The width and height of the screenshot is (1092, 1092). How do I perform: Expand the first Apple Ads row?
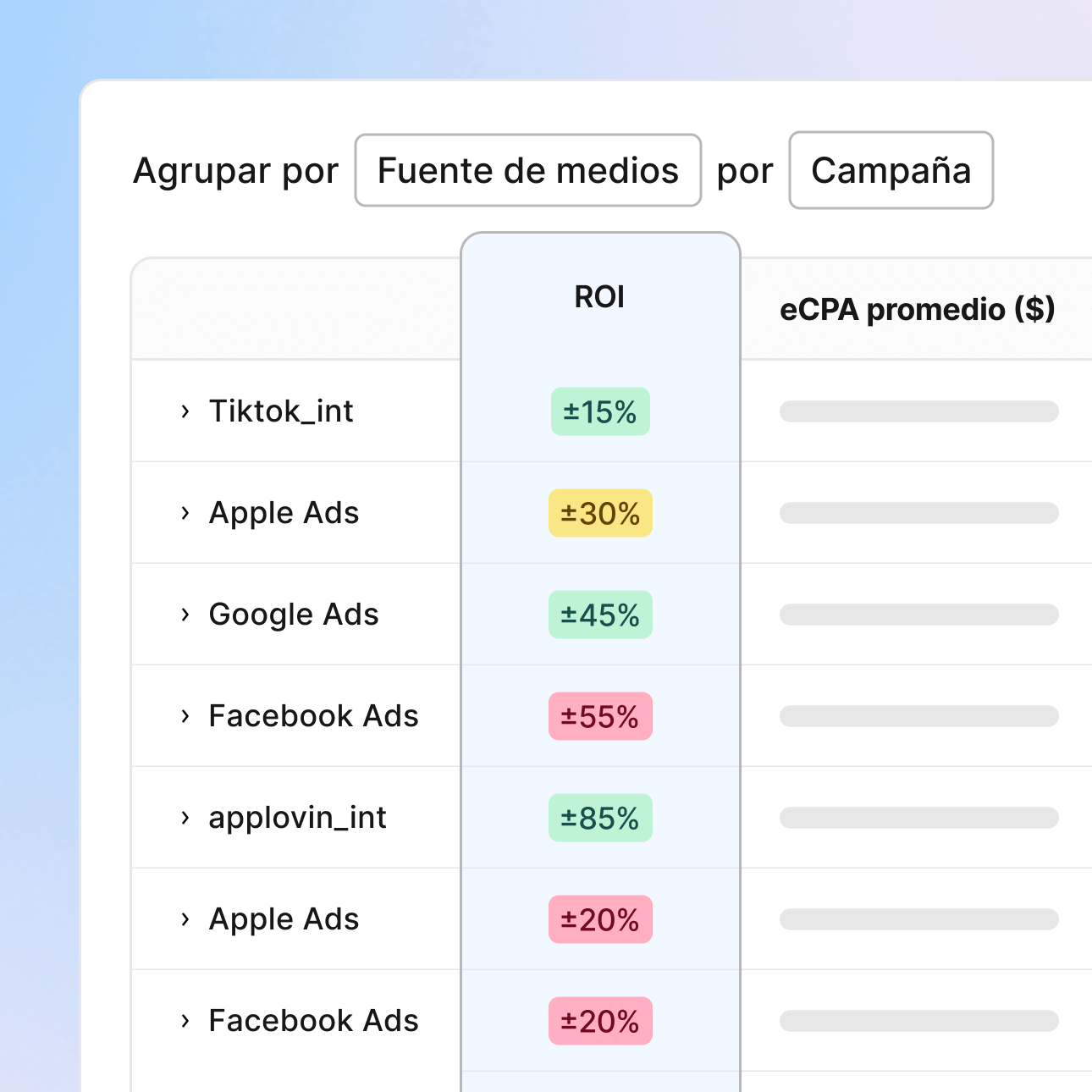[x=185, y=513]
